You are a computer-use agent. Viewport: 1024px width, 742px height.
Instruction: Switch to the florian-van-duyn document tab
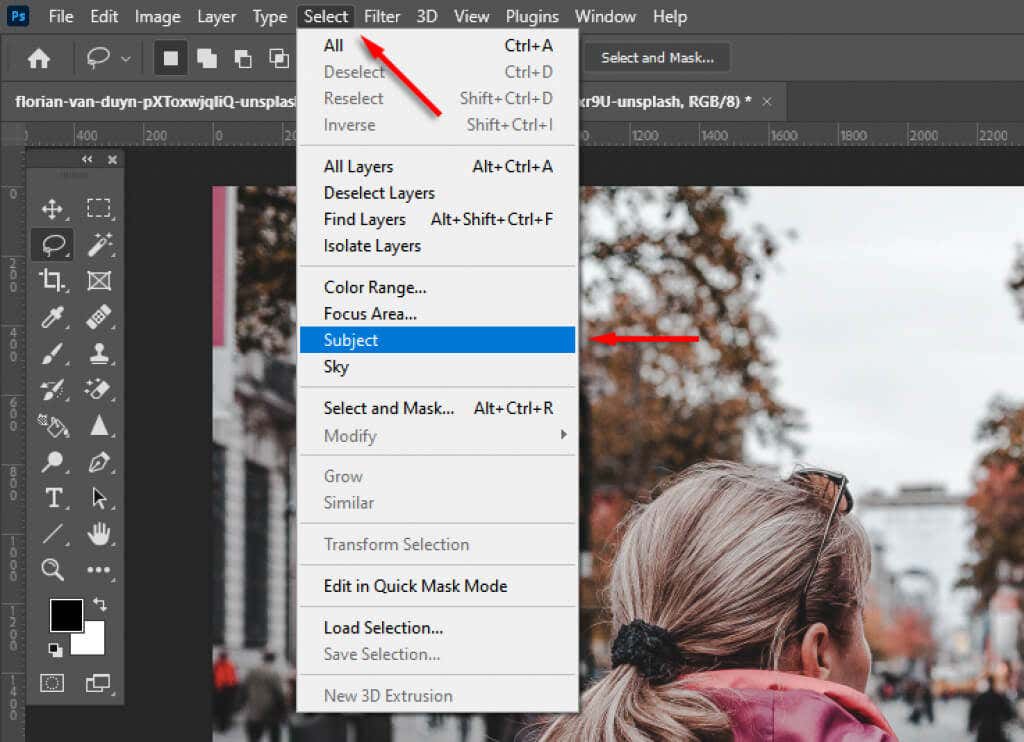click(150, 101)
